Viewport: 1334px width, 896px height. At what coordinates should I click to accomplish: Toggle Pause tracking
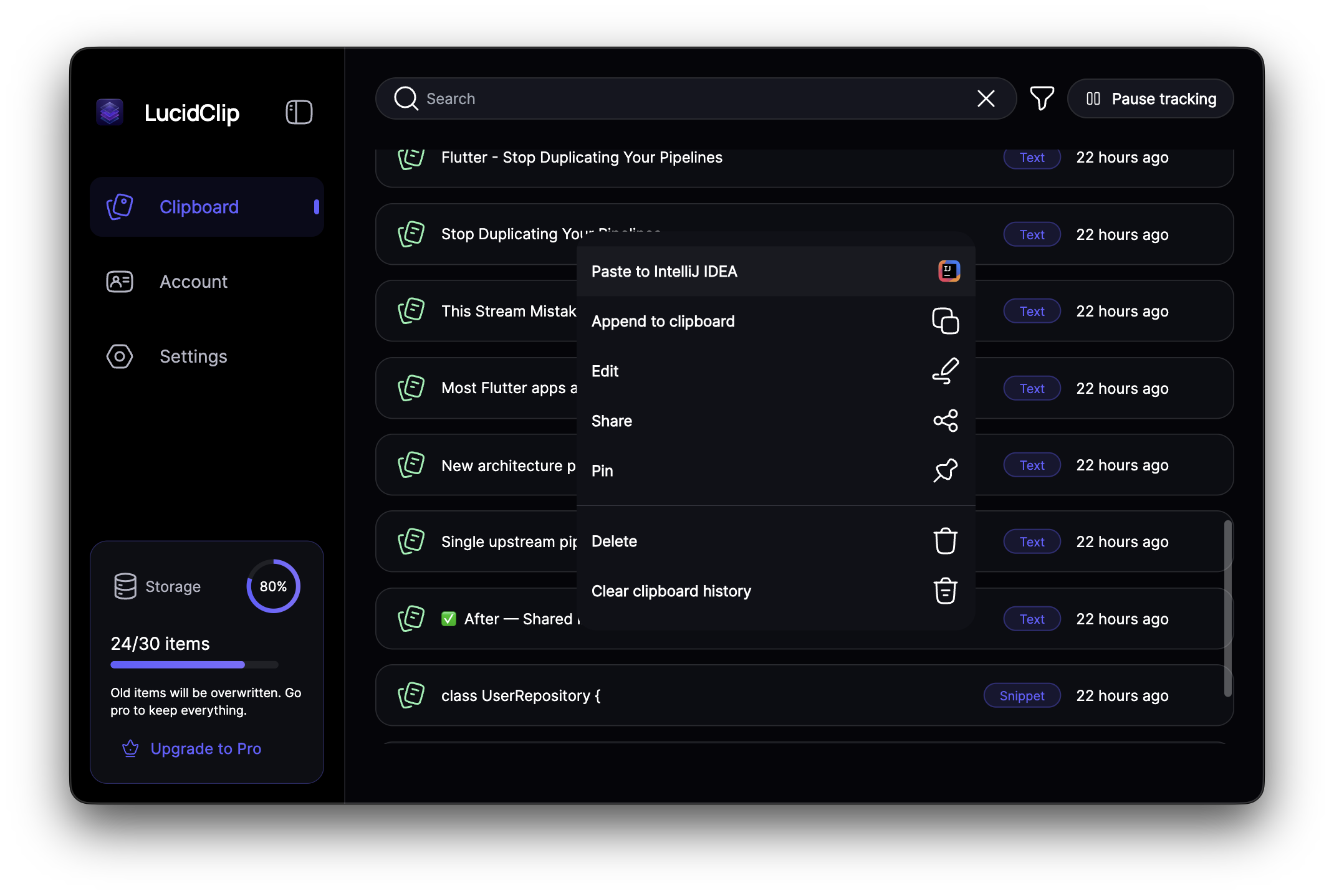pyautogui.click(x=1150, y=98)
